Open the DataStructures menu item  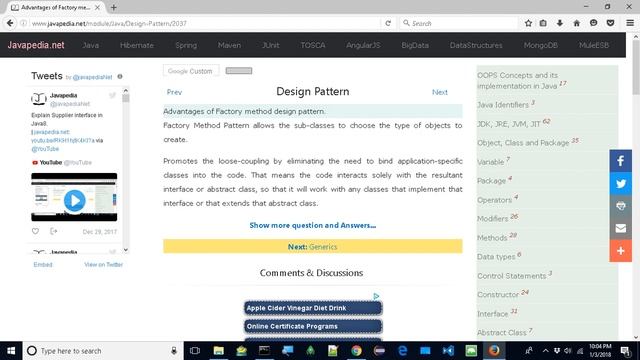pos(476,45)
